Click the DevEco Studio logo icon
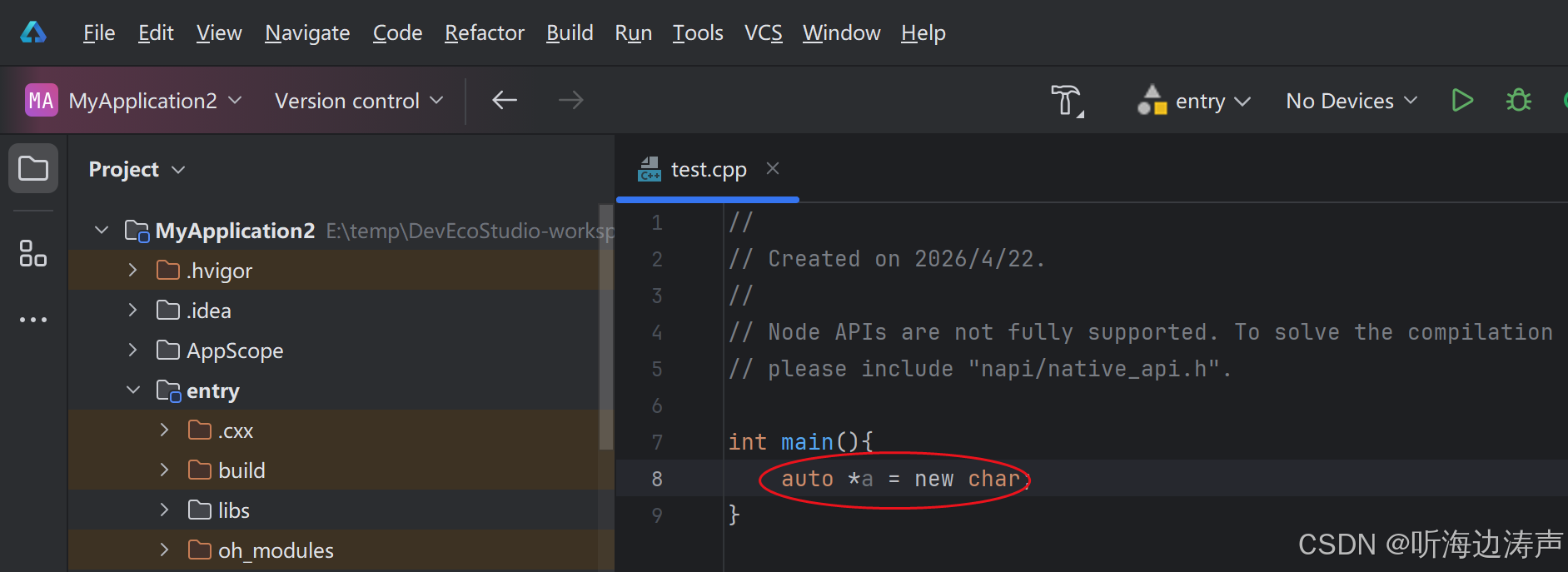 coord(33,32)
